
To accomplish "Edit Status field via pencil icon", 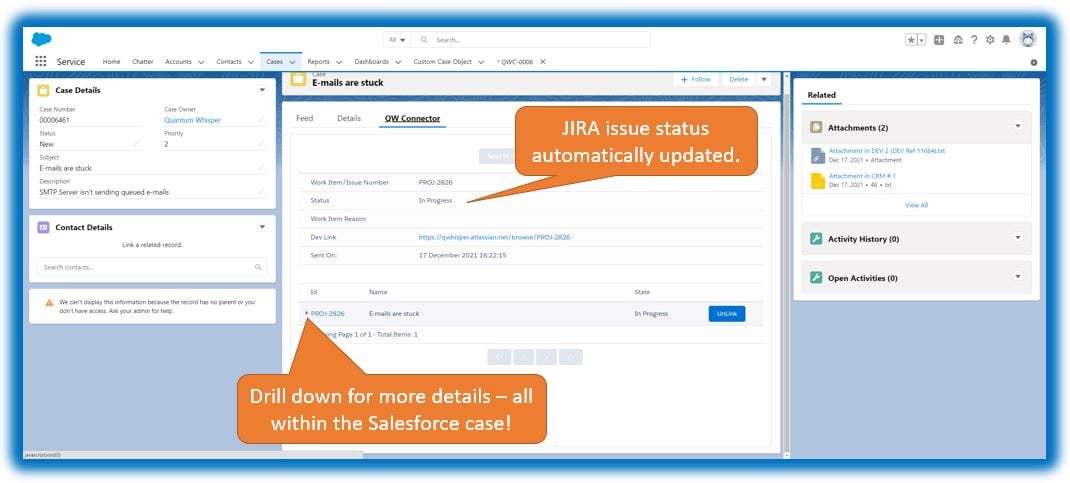I will [x=136, y=144].
